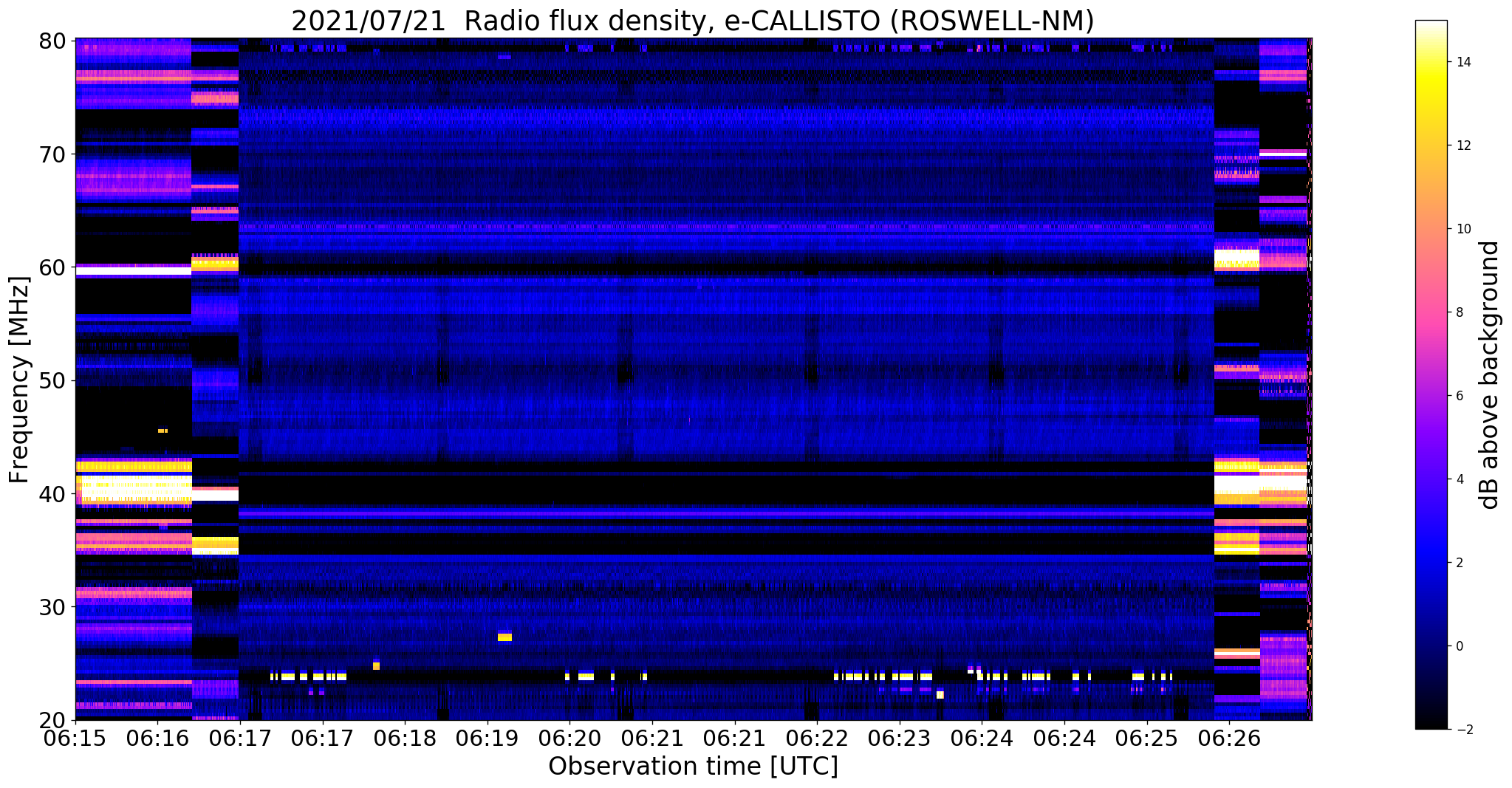Click the 06:20 time tick label
The height and width of the screenshot is (788, 1512).
click(x=569, y=738)
